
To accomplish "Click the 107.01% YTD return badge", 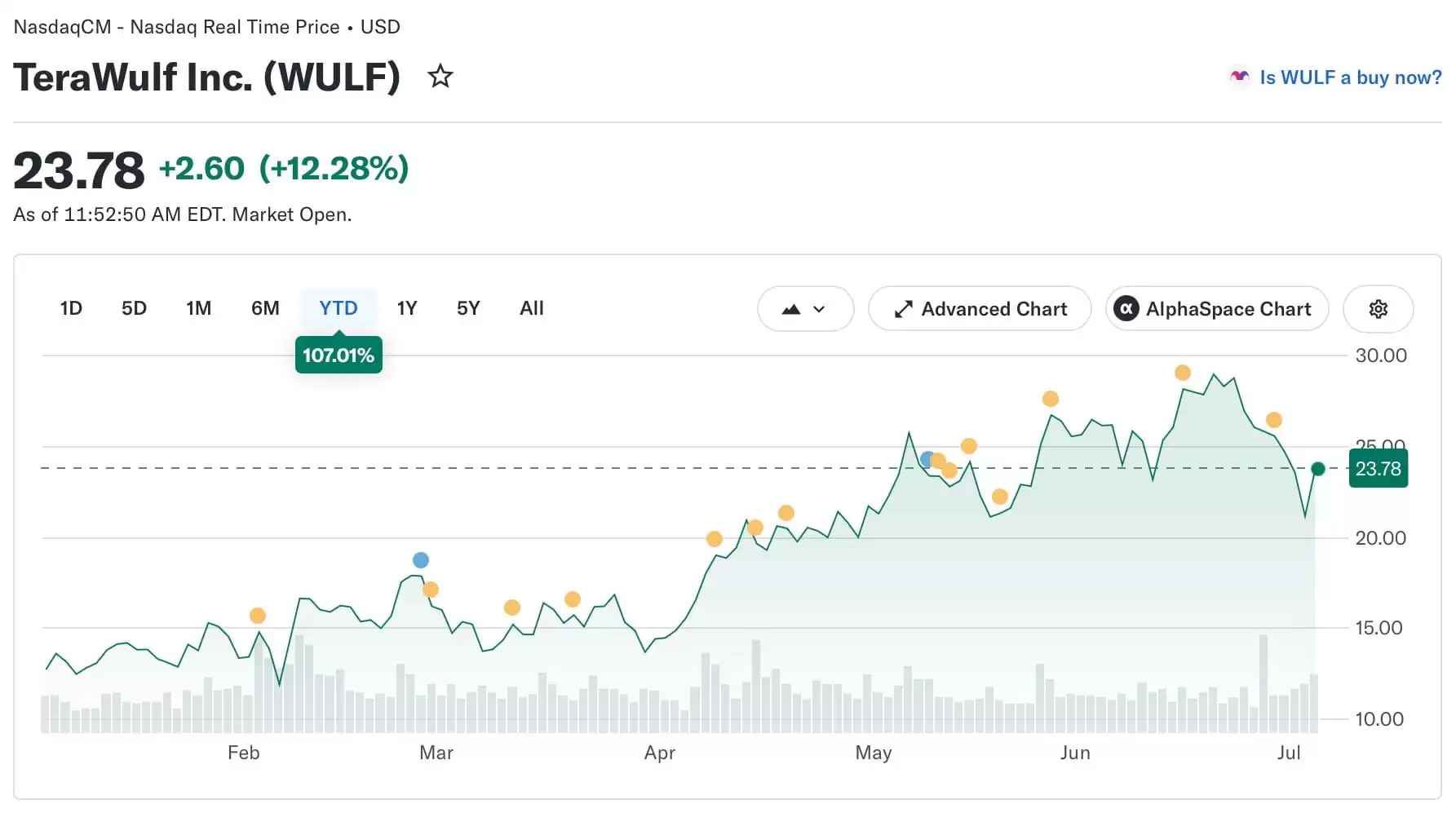I will (x=339, y=356).
